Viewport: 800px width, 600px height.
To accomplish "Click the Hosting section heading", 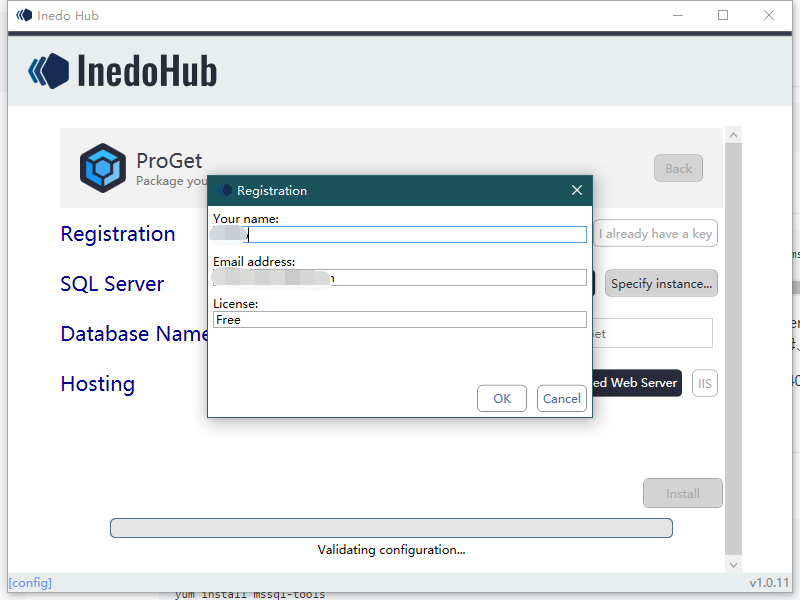I will coord(97,384).
